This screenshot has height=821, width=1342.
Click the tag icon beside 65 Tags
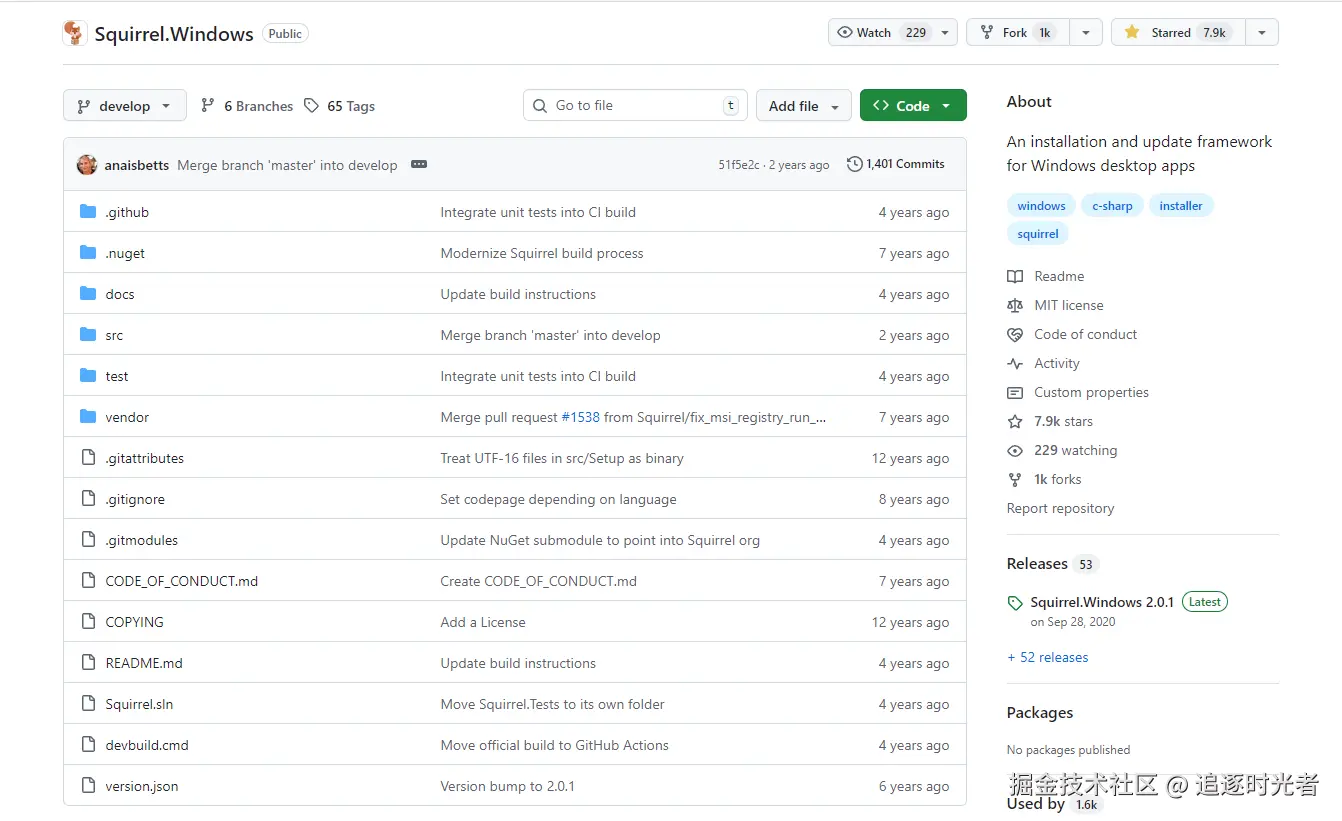(x=311, y=106)
